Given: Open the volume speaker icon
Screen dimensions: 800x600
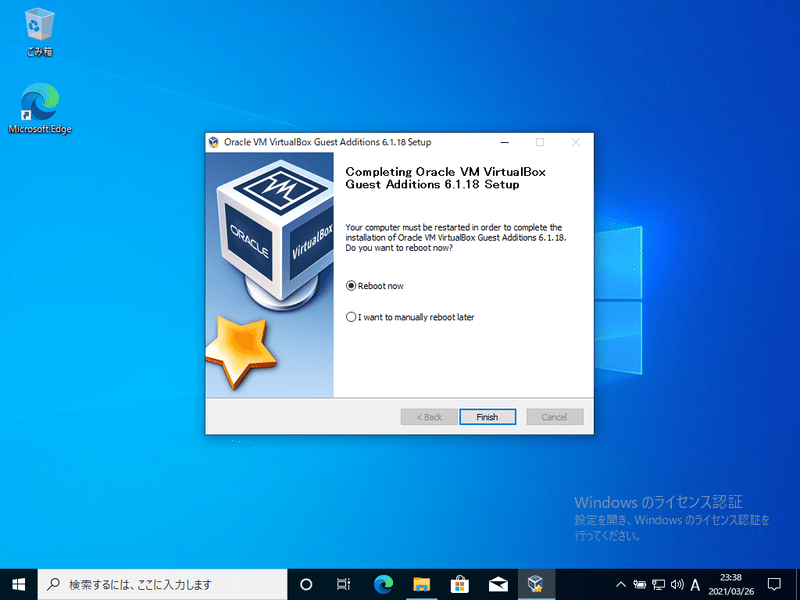Looking at the screenshot, I should [677, 584].
